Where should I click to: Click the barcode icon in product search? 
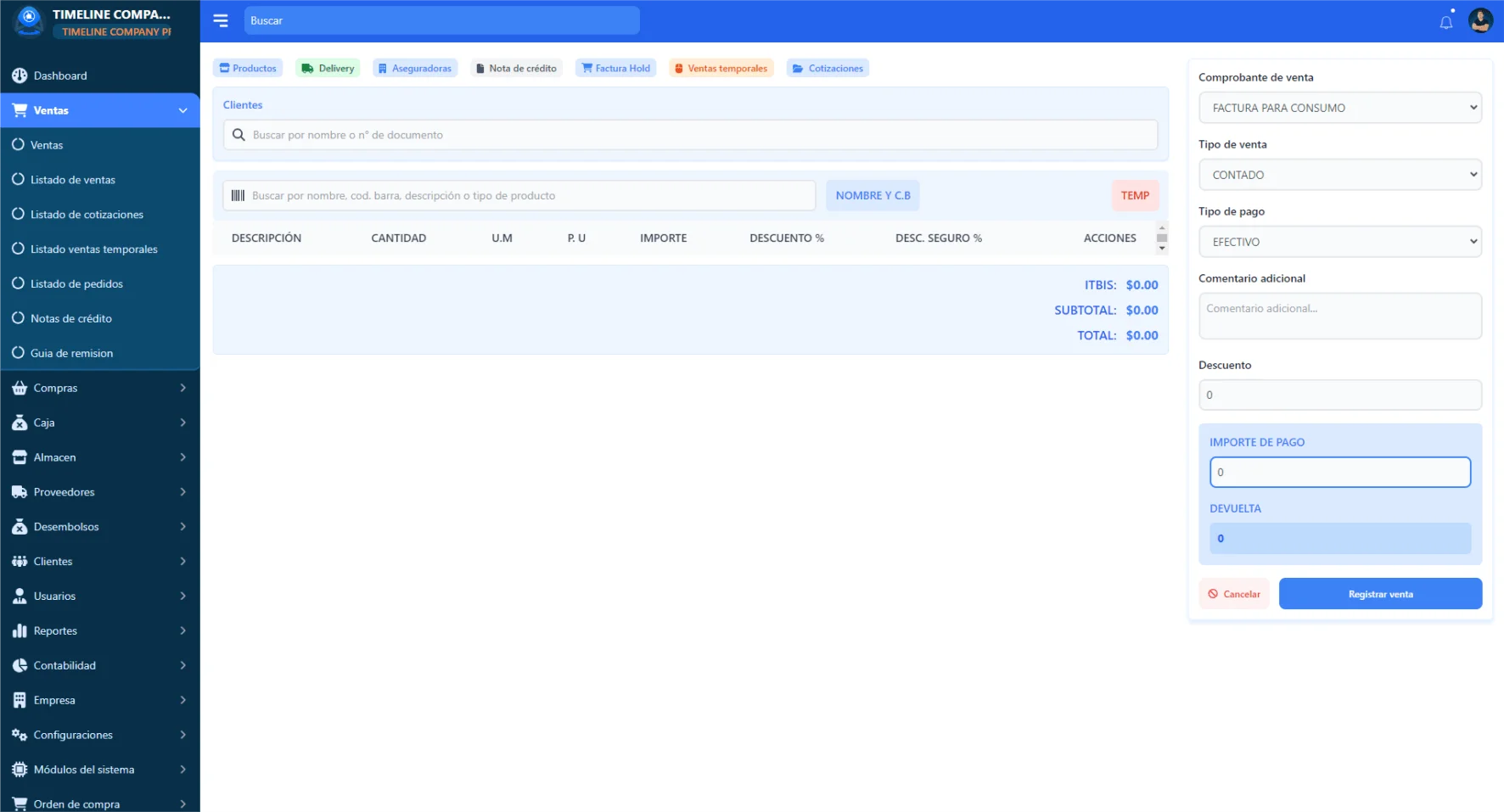click(239, 195)
